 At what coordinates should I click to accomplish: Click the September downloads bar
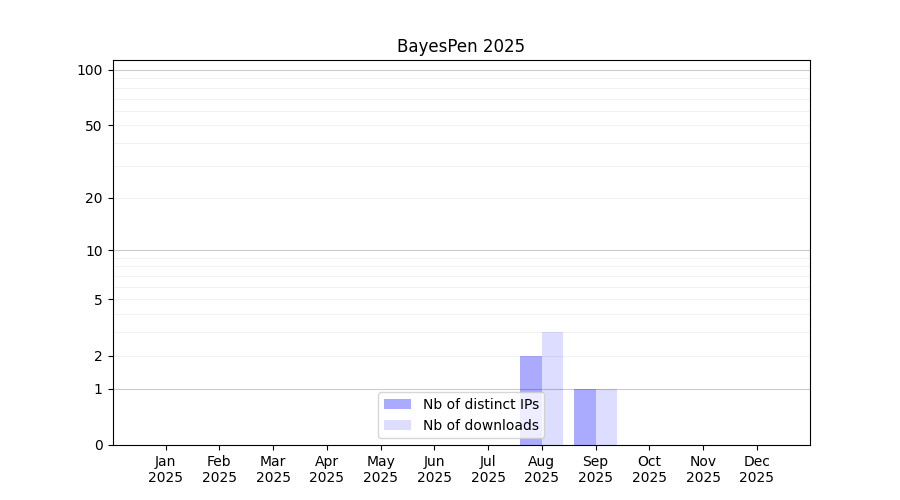(606, 417)
